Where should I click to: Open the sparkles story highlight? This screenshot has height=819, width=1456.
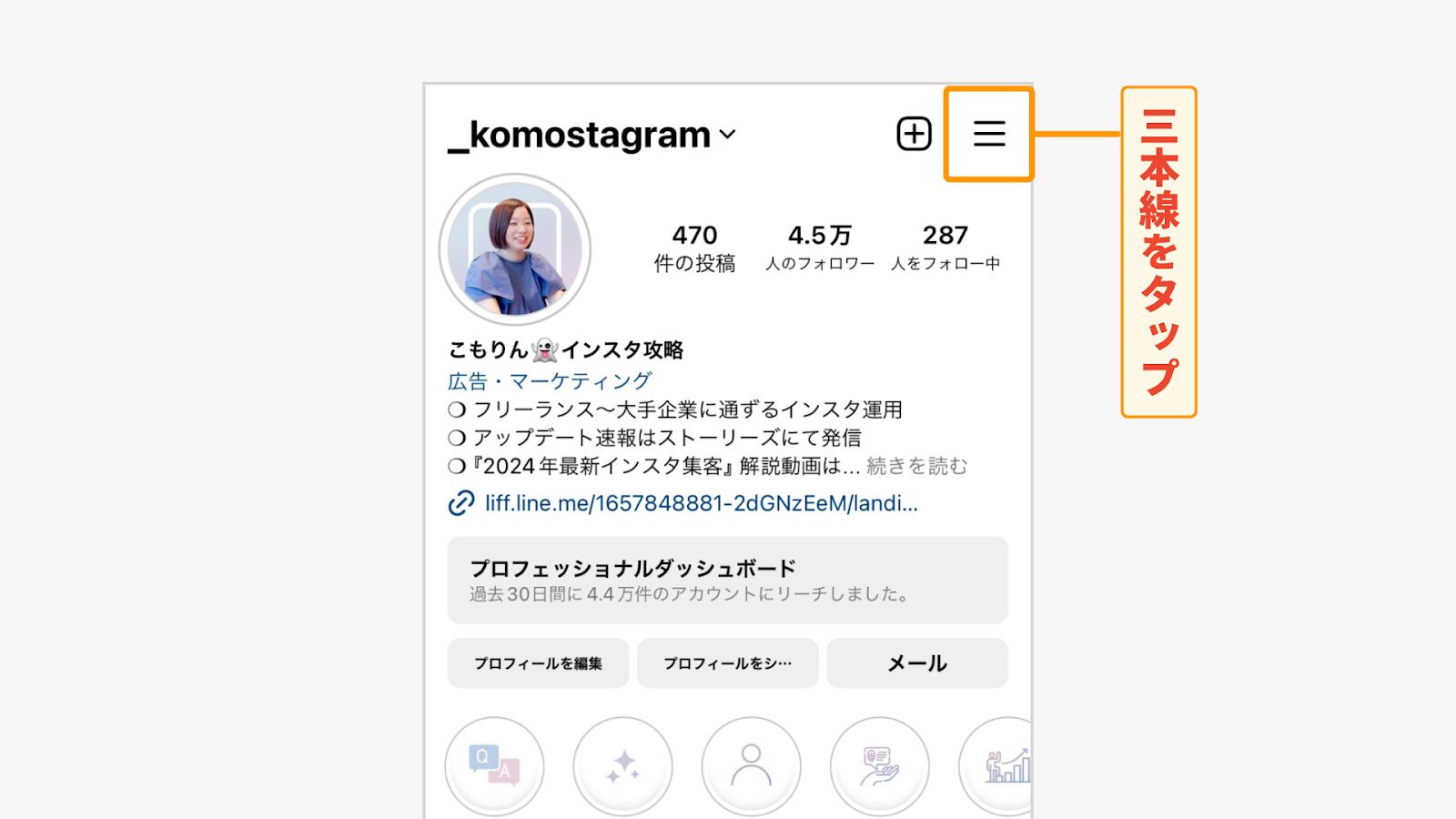(x=622, y=766)
